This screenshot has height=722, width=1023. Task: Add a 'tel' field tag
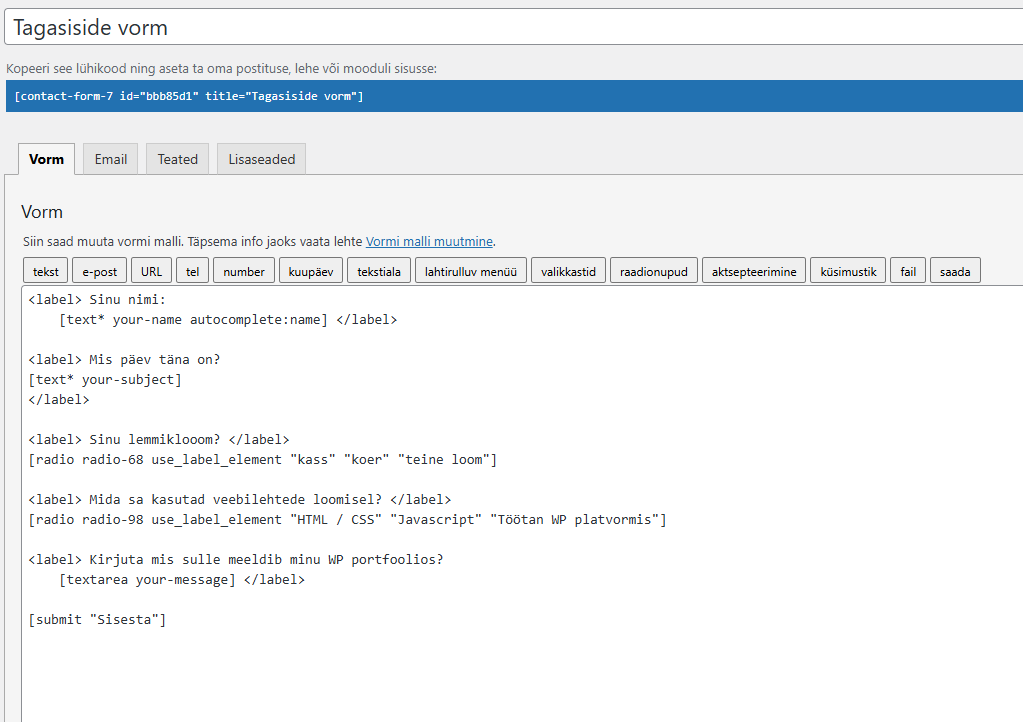click(192, 271)
